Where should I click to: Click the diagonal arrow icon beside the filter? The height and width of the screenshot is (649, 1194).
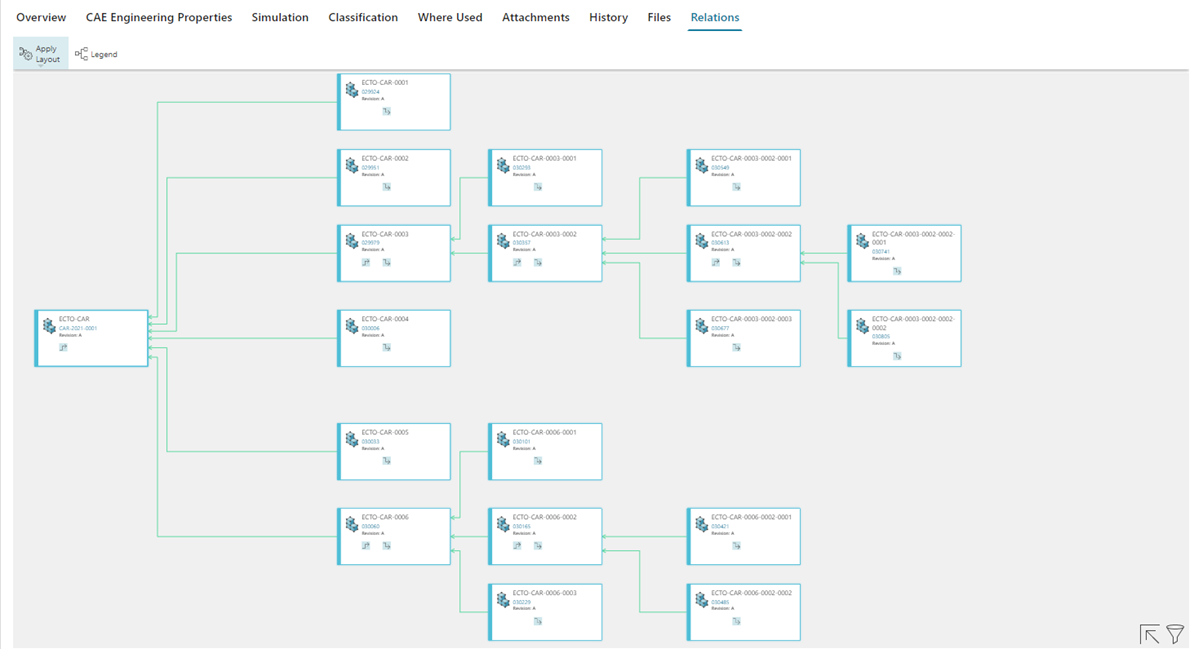click(1150, 634)
